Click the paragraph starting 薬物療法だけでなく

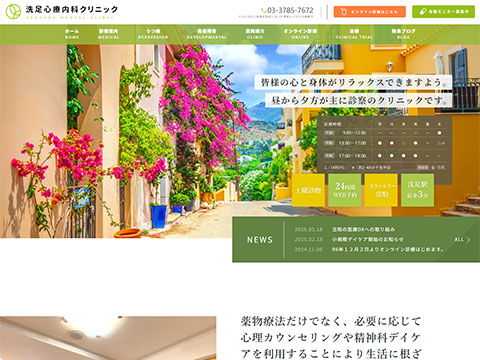(332, 337)
